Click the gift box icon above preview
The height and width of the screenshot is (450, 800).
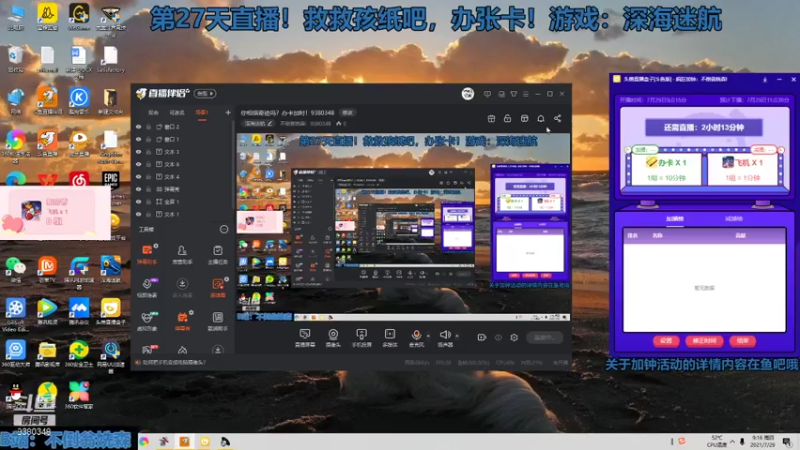pyautogui.click(x=491, y=118)
